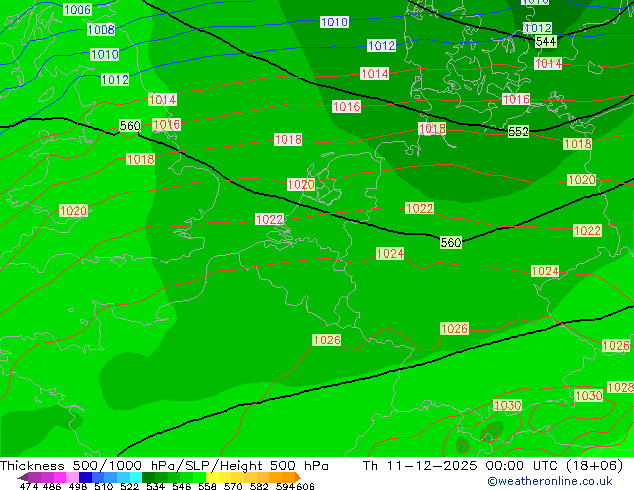
Task: Click the 606 legend value
Action: 305,486
